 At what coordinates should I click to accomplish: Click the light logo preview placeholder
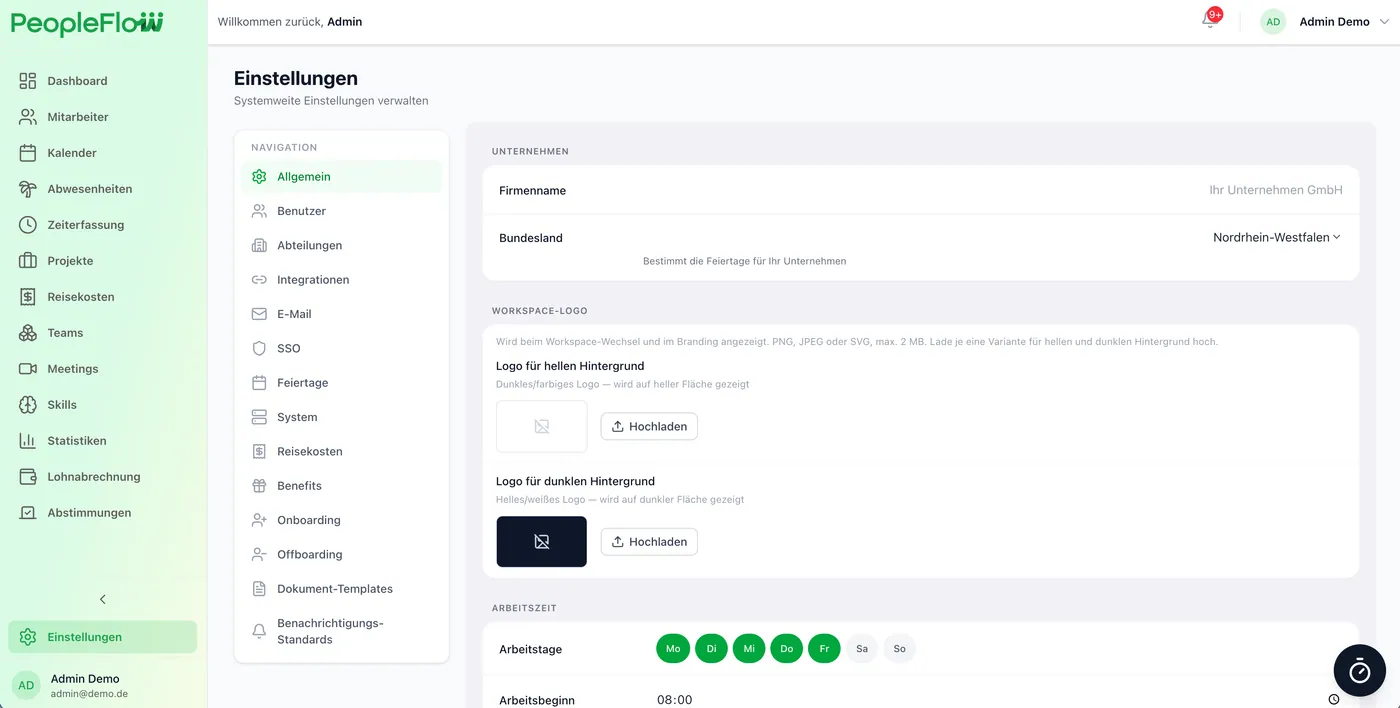[x=542, y=427]
